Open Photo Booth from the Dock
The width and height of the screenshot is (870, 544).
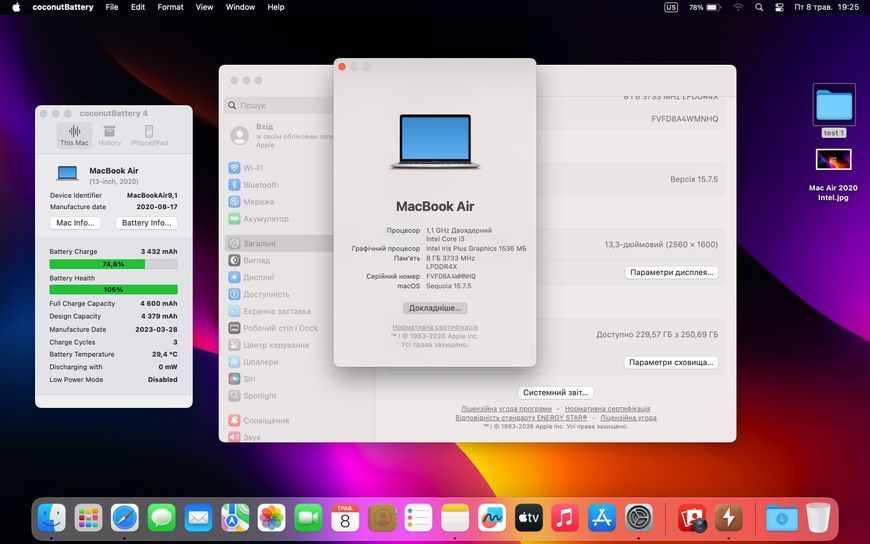pyautogui.click(x=692, y=518)
